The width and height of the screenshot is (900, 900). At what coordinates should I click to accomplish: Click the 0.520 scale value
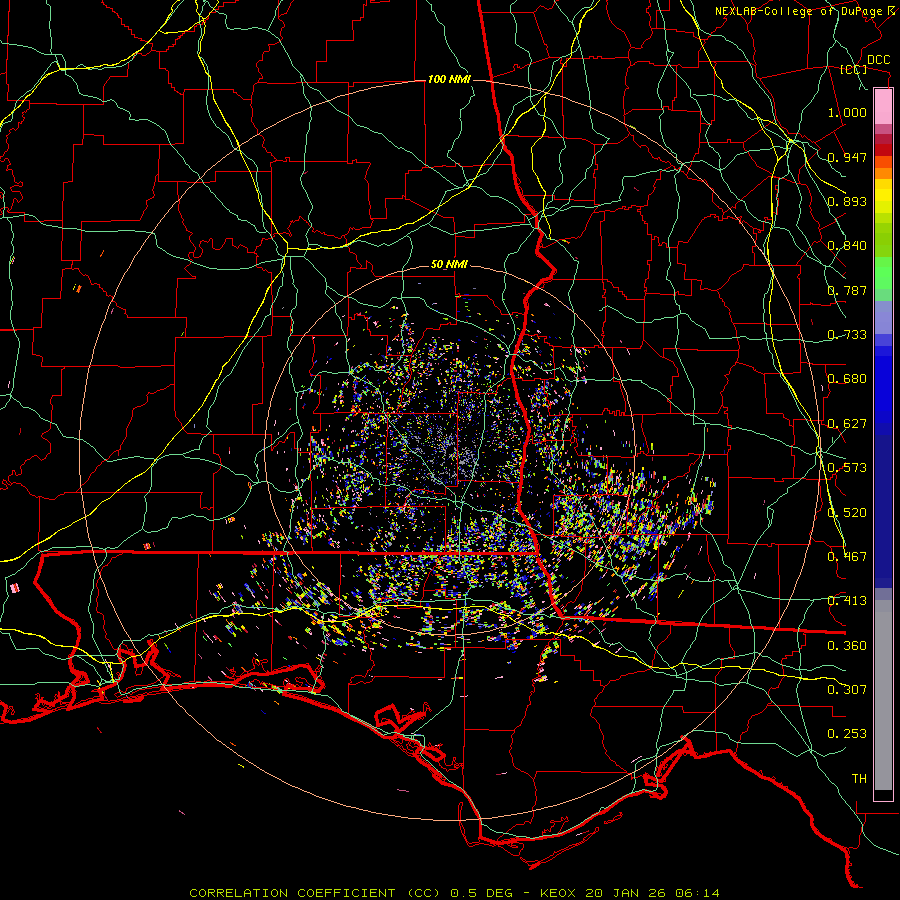click(847, 513)
